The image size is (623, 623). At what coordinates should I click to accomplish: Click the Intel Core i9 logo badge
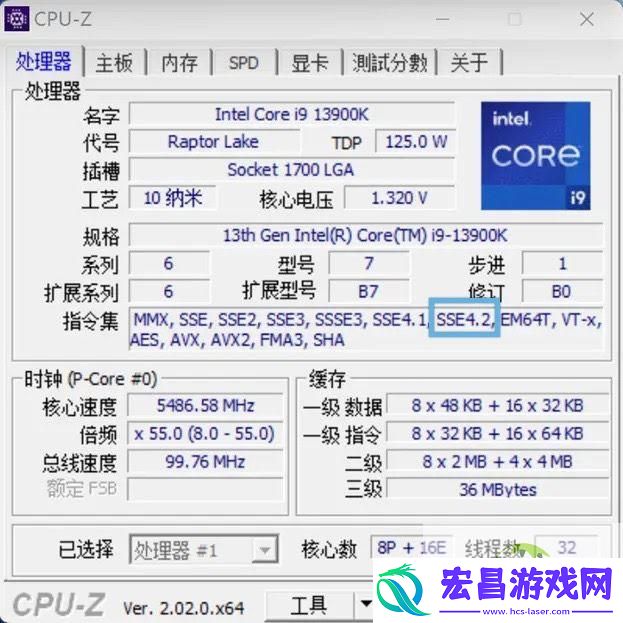[536, 156]
